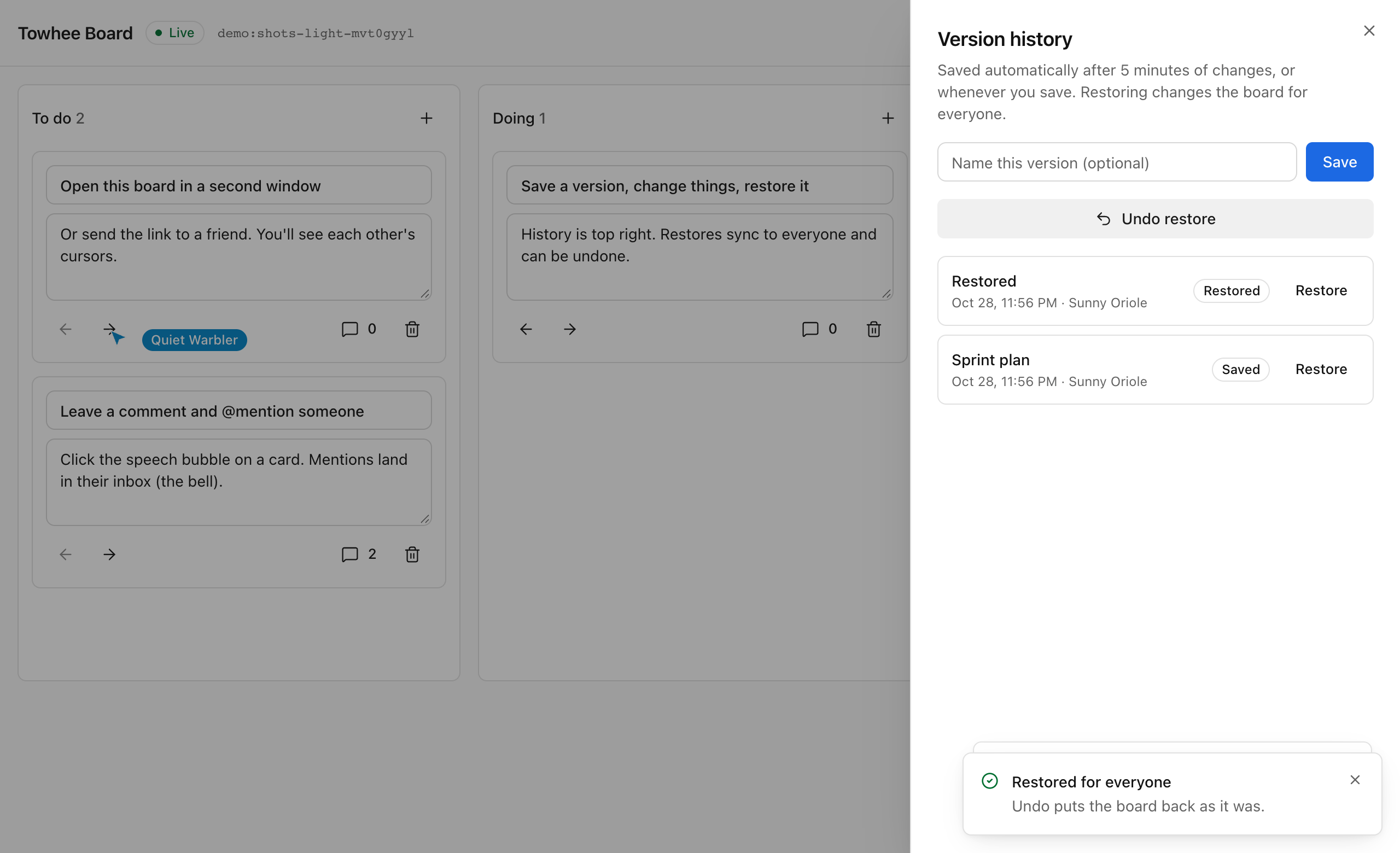Move 'Open this board' card left
This screenshot has width=1400, height=853.
tap(65, 329)
